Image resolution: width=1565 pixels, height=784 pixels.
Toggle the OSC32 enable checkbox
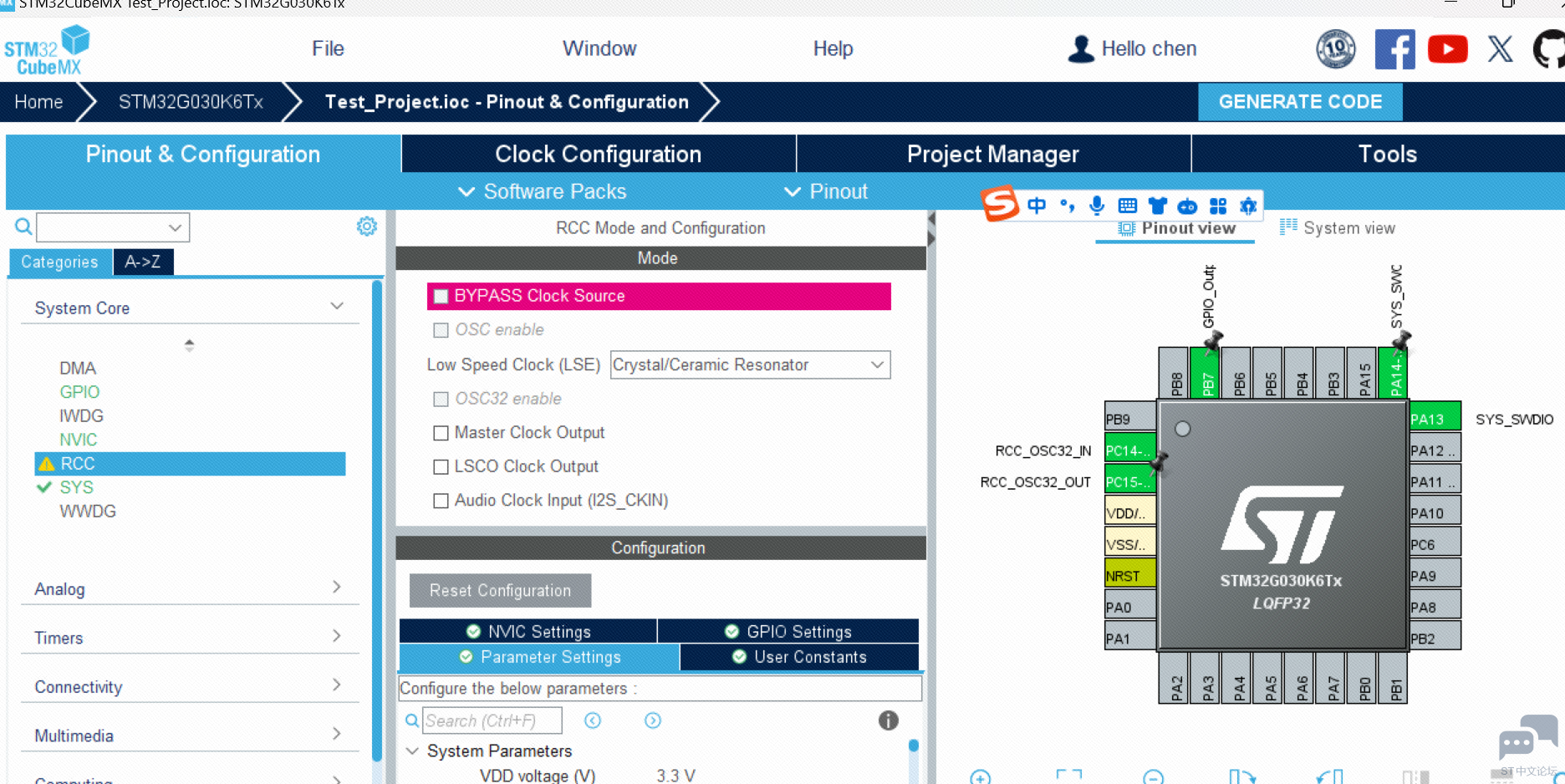pyautogui.click(x=441, y=399)
